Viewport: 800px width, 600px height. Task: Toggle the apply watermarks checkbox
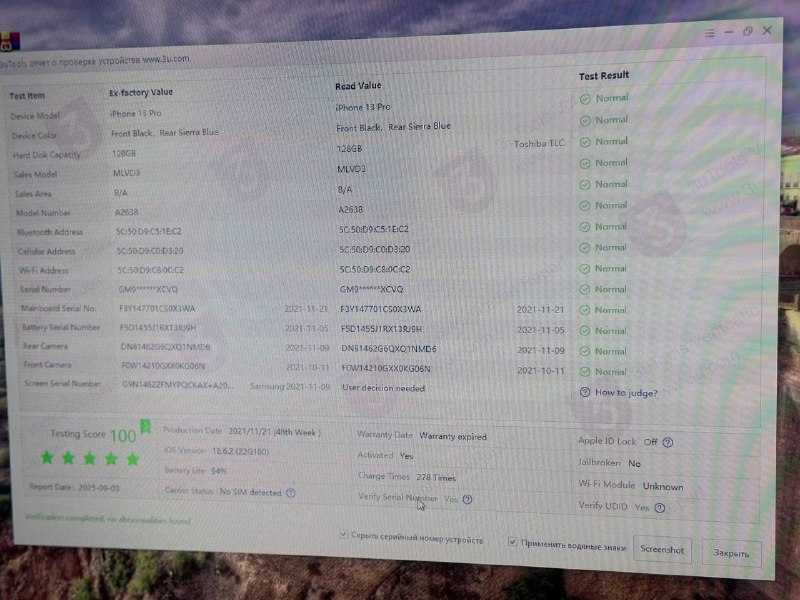pyautogui.click(x=512, y=542)
